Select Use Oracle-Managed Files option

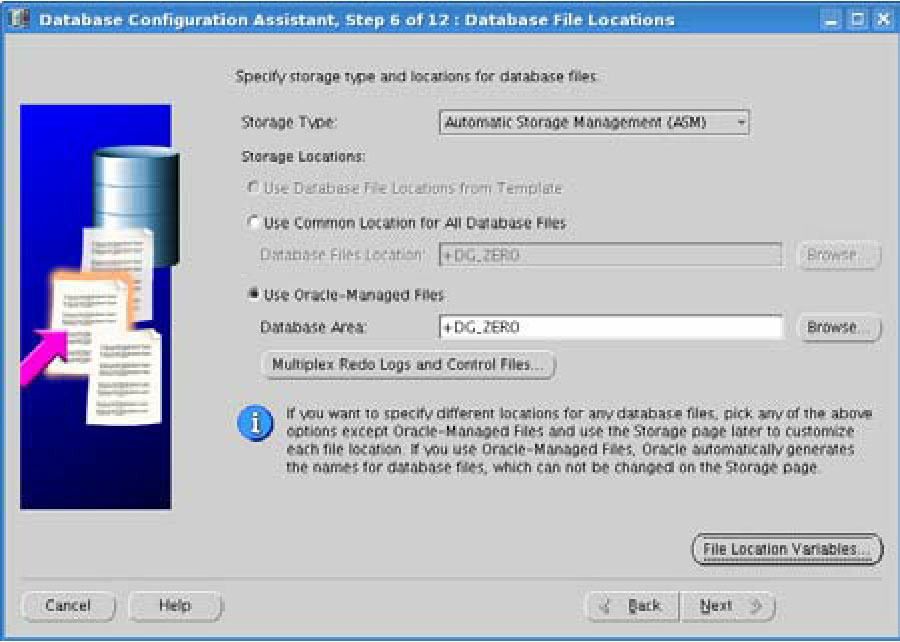pyautogui.click(x=254, y=295)
